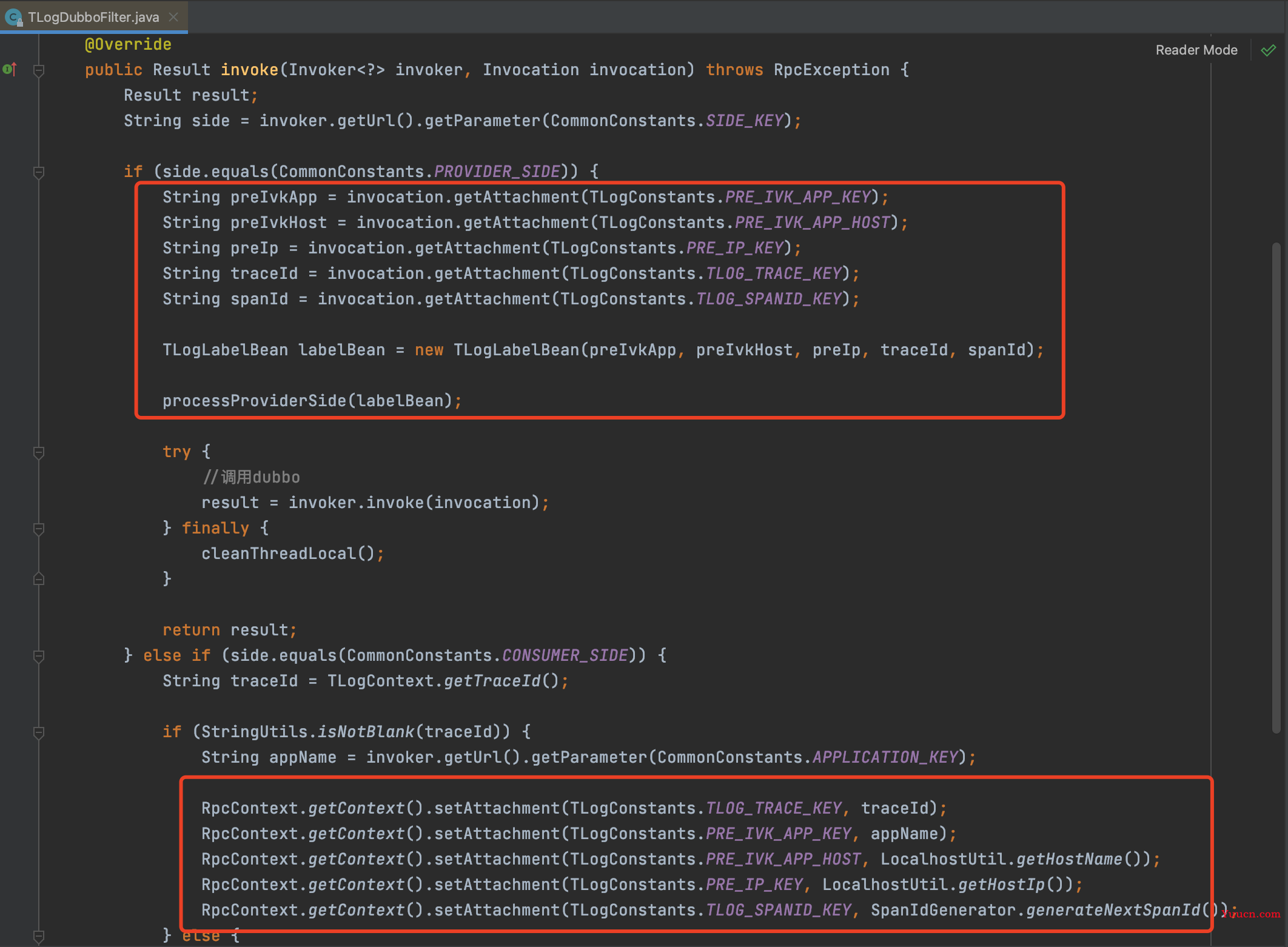The width and height of the screenshot is (1288, 947).
Task: Click invoker.invoke(invocation) call
Action: (x=414, y=503)
